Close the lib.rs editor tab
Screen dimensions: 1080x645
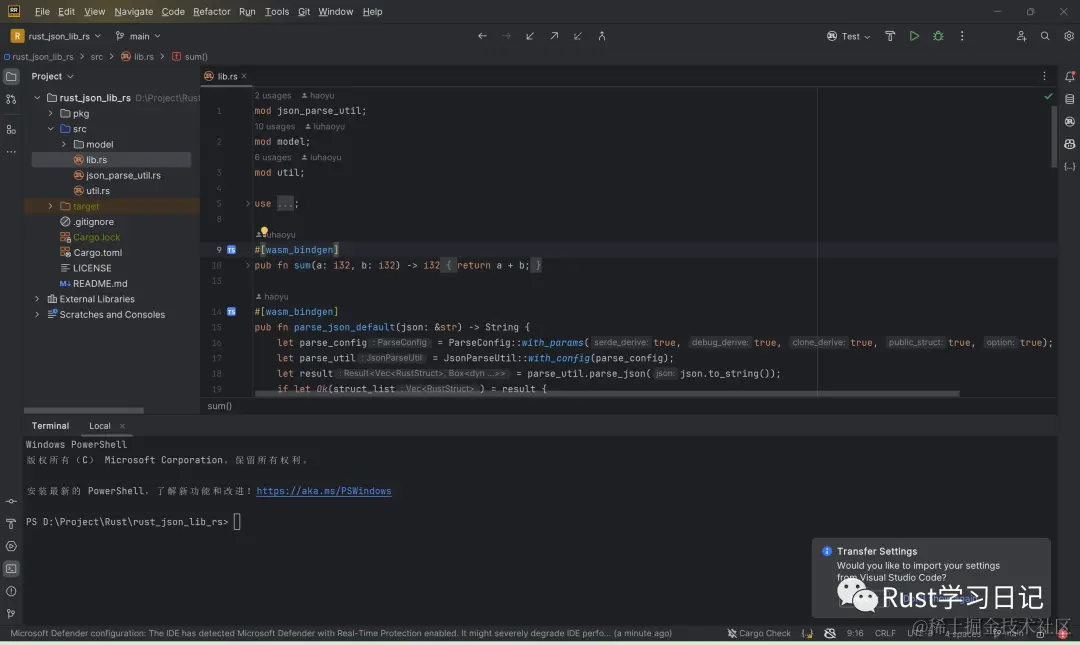tap(244, 76)
